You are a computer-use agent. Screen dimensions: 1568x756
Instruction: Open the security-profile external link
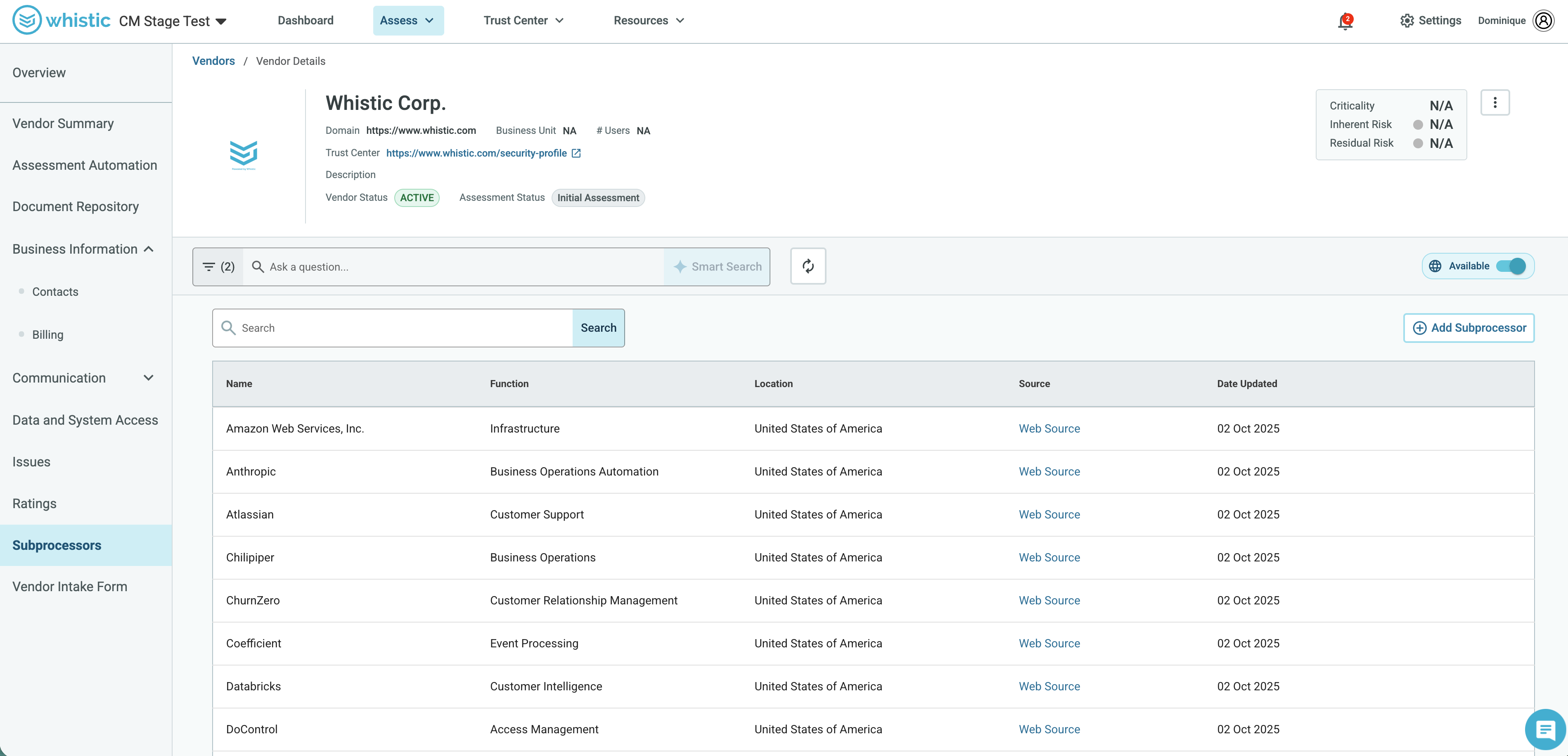(x=576, y=153)
